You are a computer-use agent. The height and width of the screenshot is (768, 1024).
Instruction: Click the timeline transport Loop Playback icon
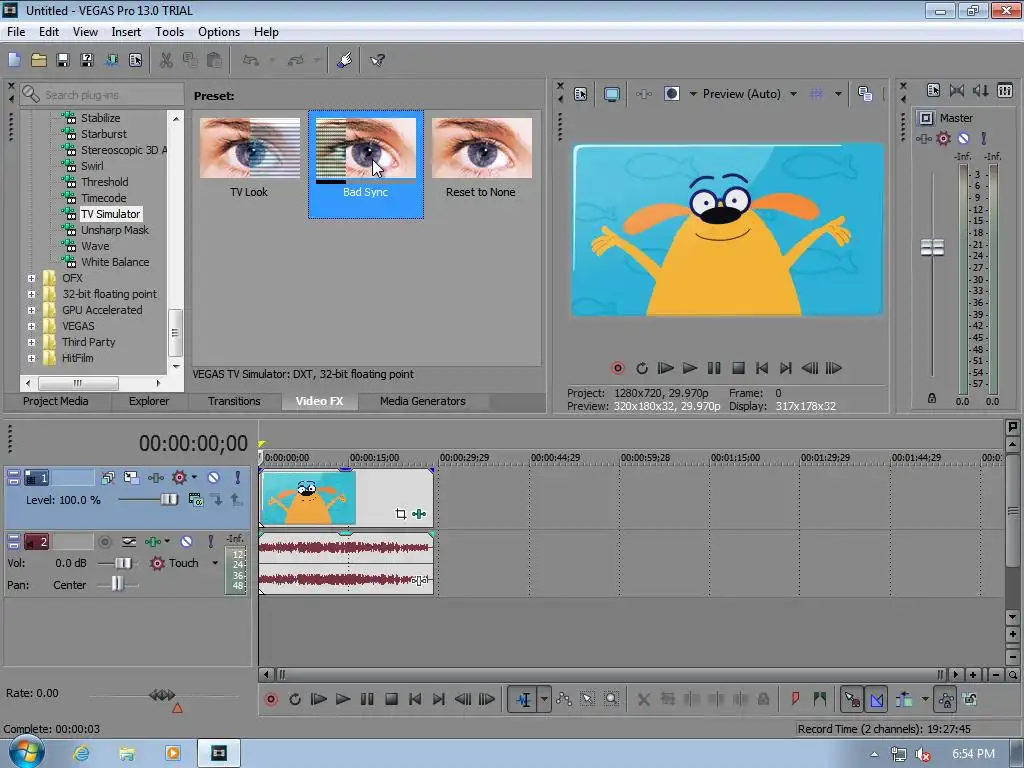[295, 699]
